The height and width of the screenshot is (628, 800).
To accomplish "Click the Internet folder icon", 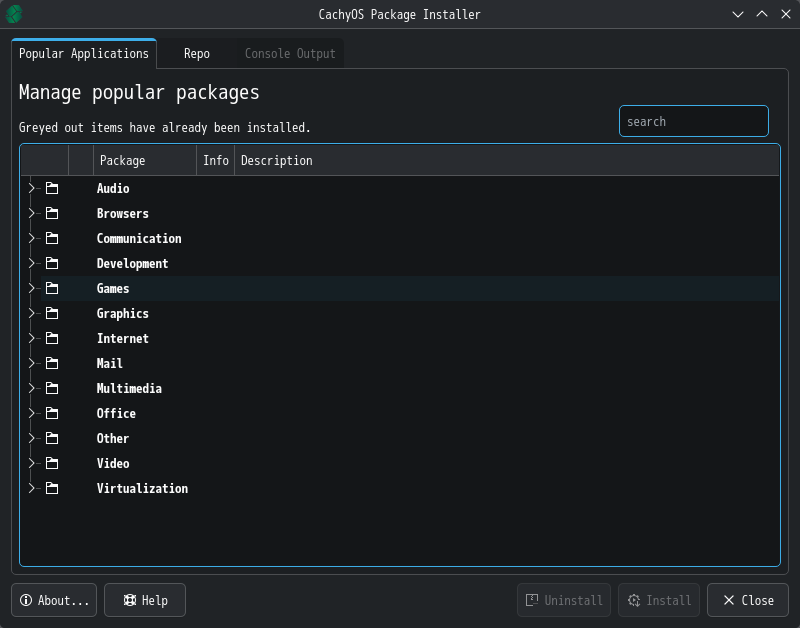I will click(52, 338).
